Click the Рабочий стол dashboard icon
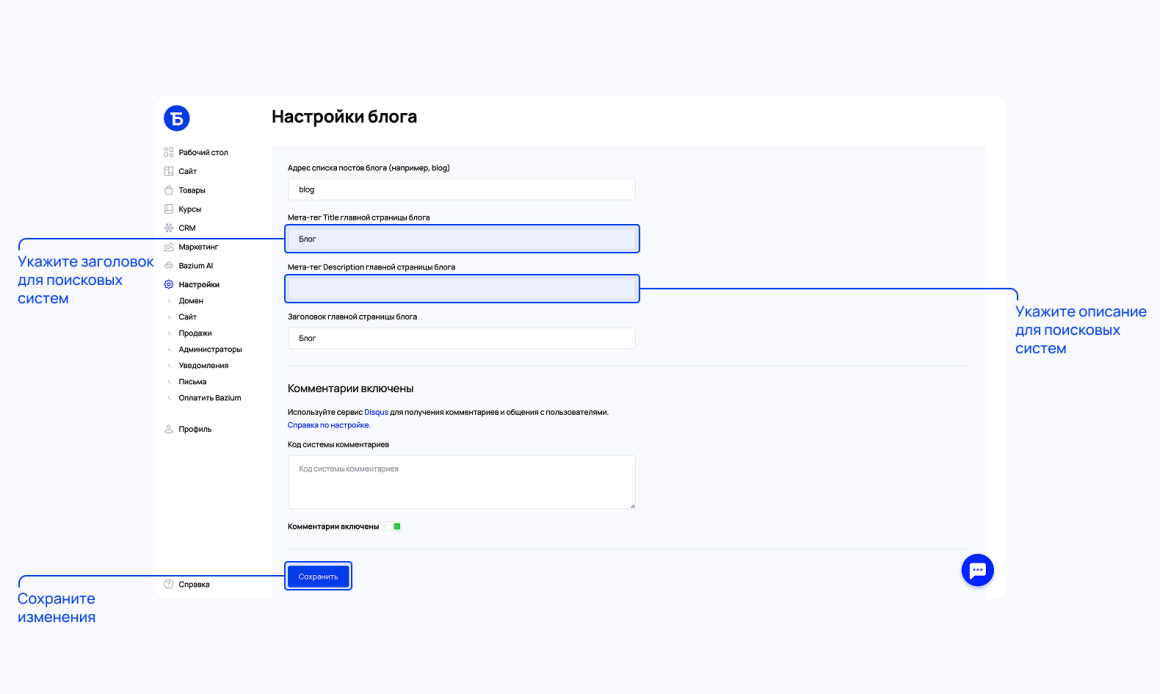This screenshot has width=1160, height=694. click(169, 152)
